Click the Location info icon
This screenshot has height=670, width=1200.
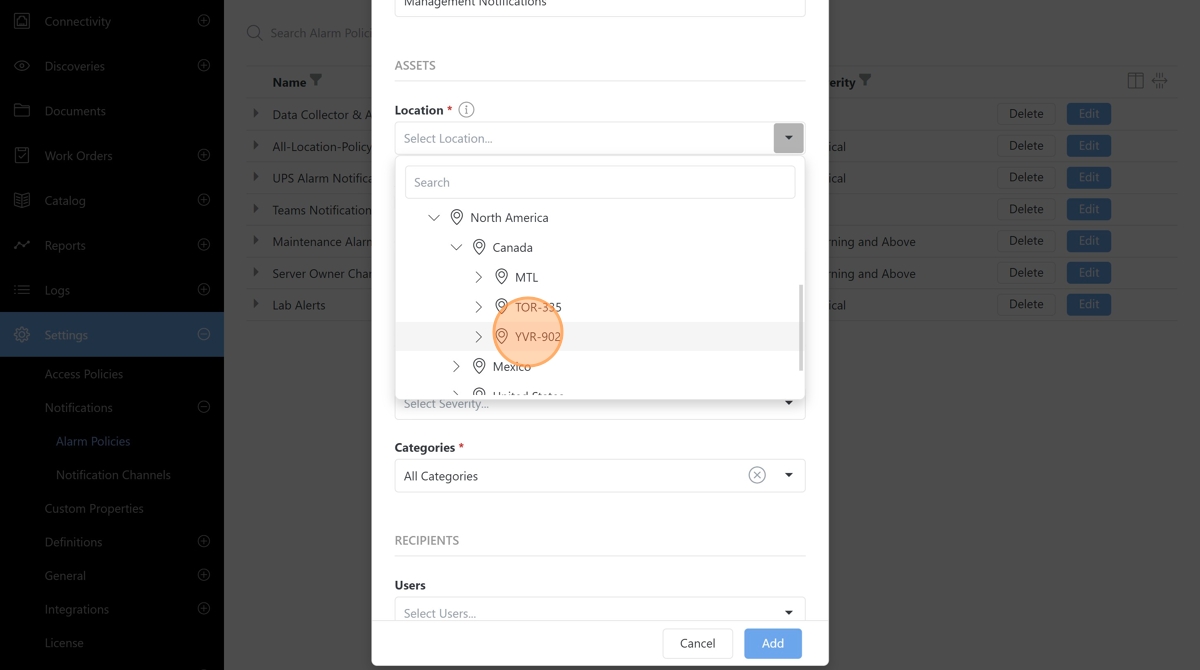(466, 110)
